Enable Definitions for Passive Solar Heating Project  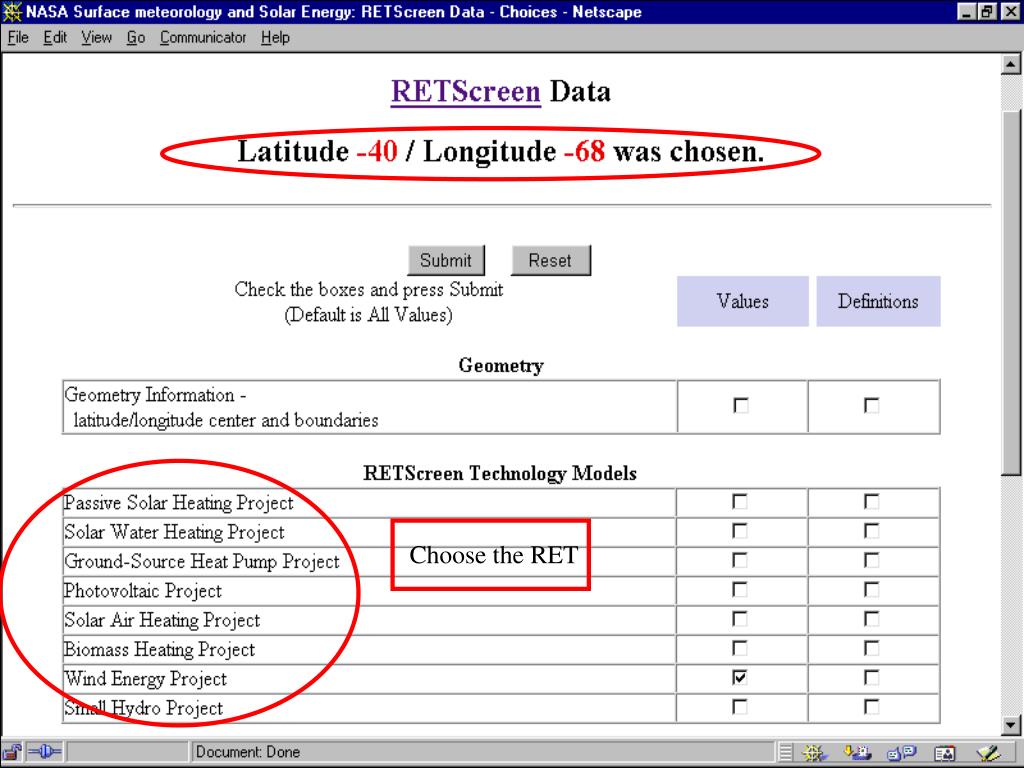(871, 502)
